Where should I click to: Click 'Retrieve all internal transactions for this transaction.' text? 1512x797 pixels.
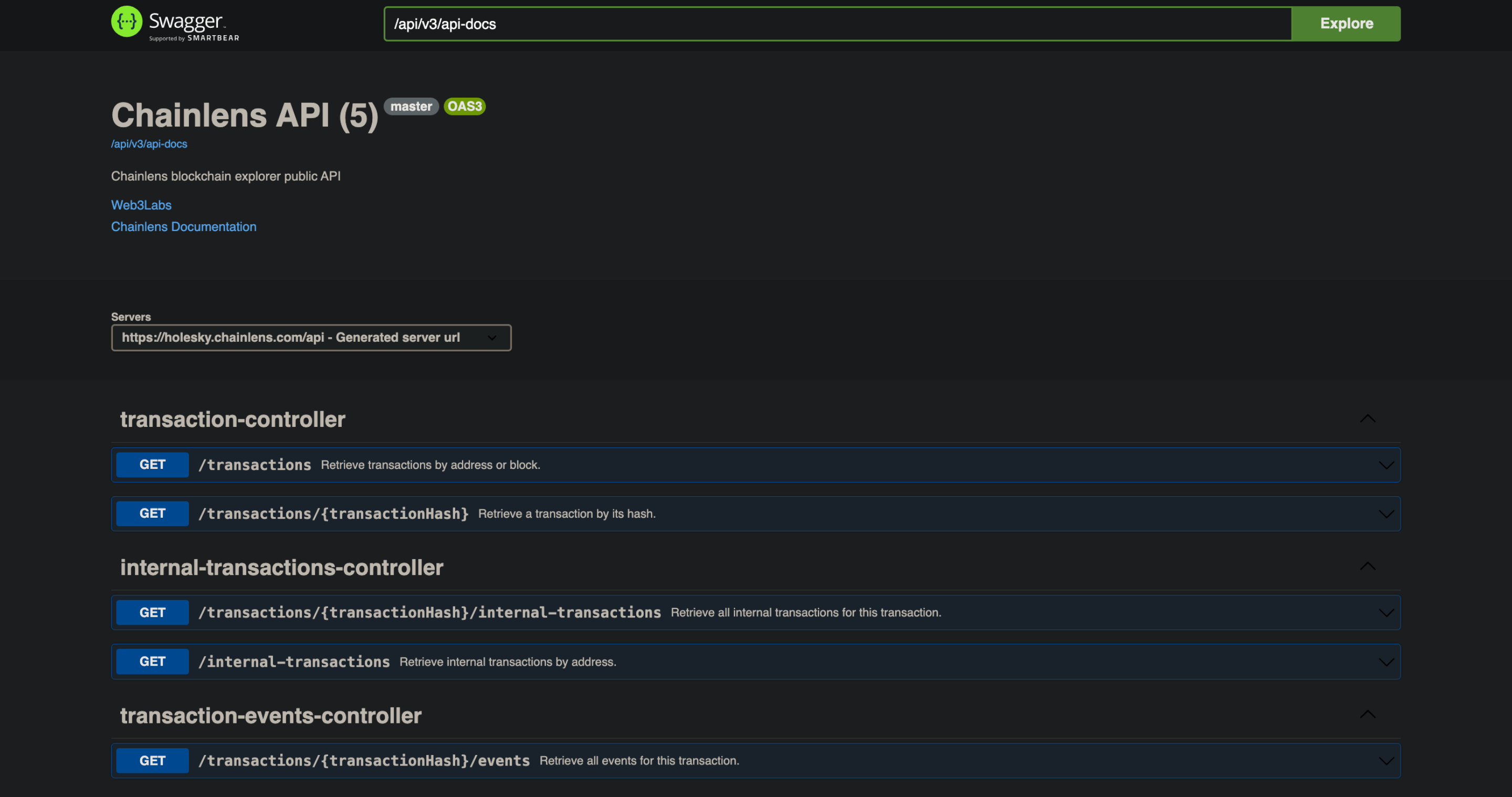(x=806, y=612)
